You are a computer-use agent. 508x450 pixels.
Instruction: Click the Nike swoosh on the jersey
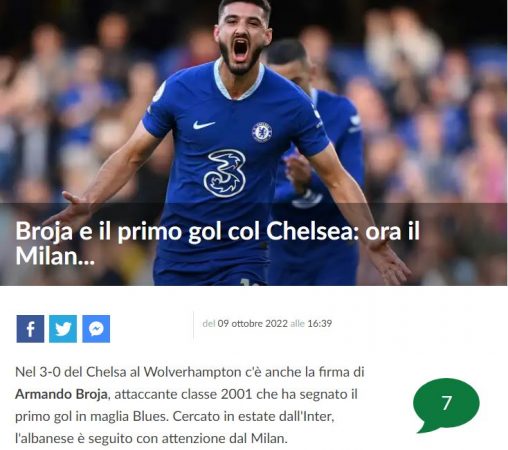click(204, 125)
